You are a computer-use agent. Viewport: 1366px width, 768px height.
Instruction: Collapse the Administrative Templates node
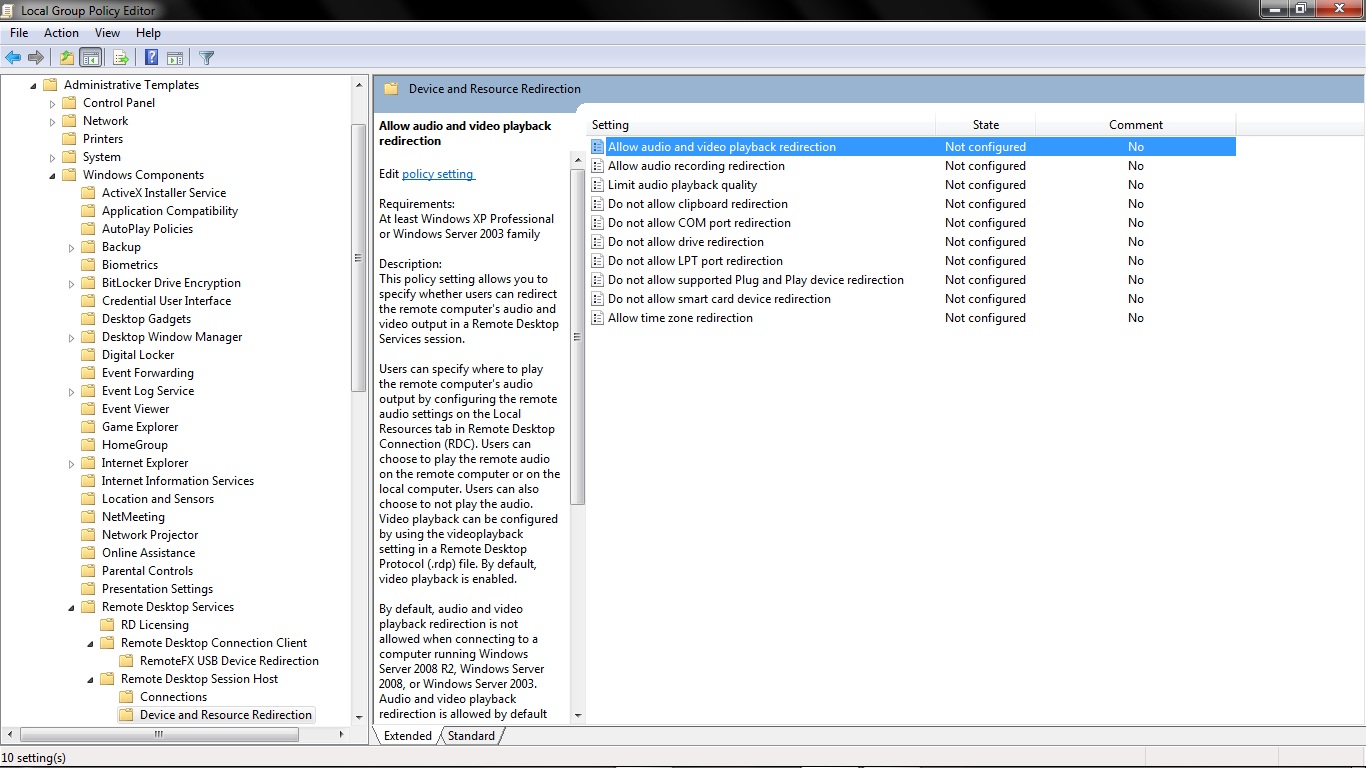(33, 85)
